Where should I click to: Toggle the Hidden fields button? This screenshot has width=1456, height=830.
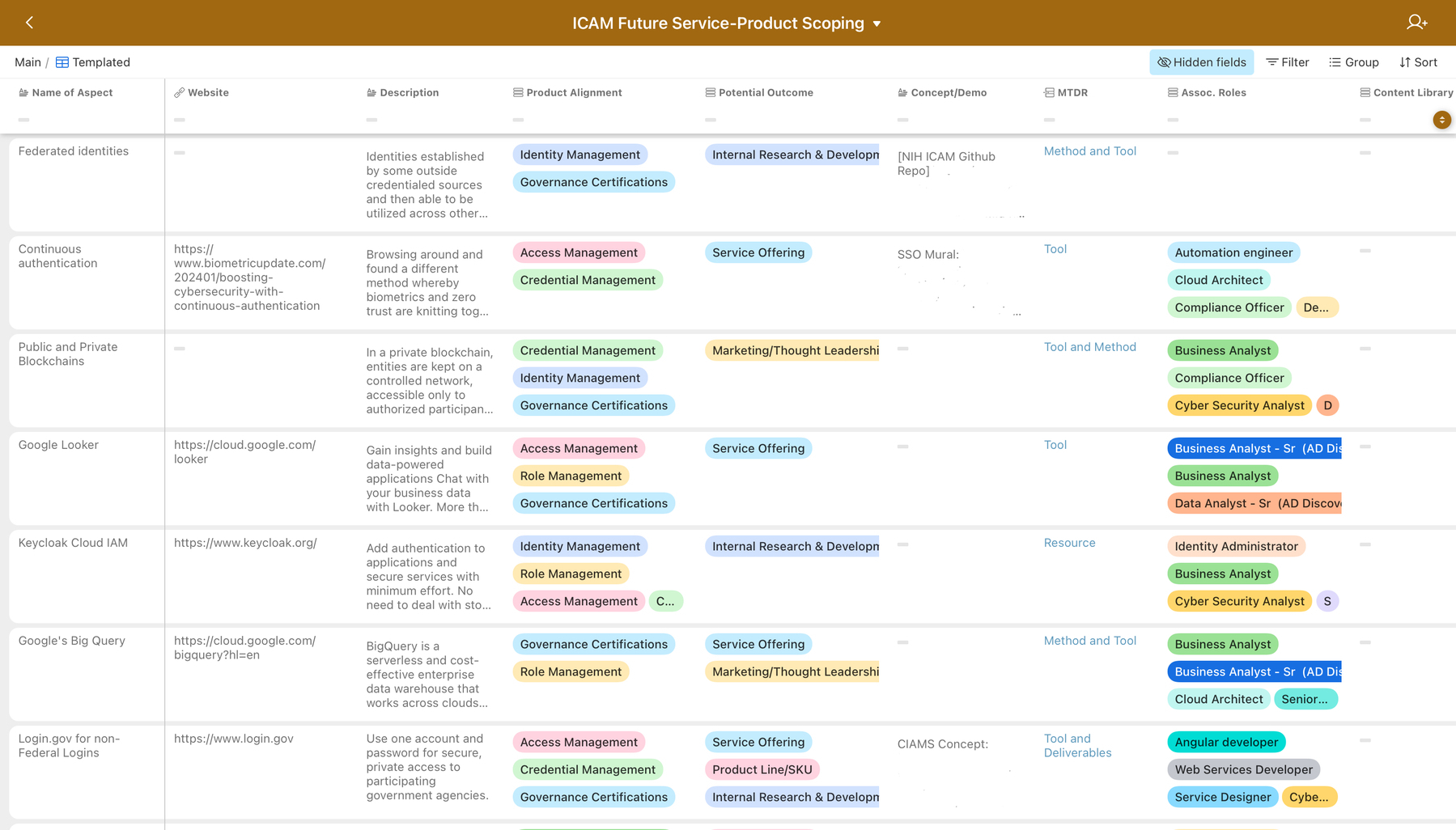click(1201, 62)
